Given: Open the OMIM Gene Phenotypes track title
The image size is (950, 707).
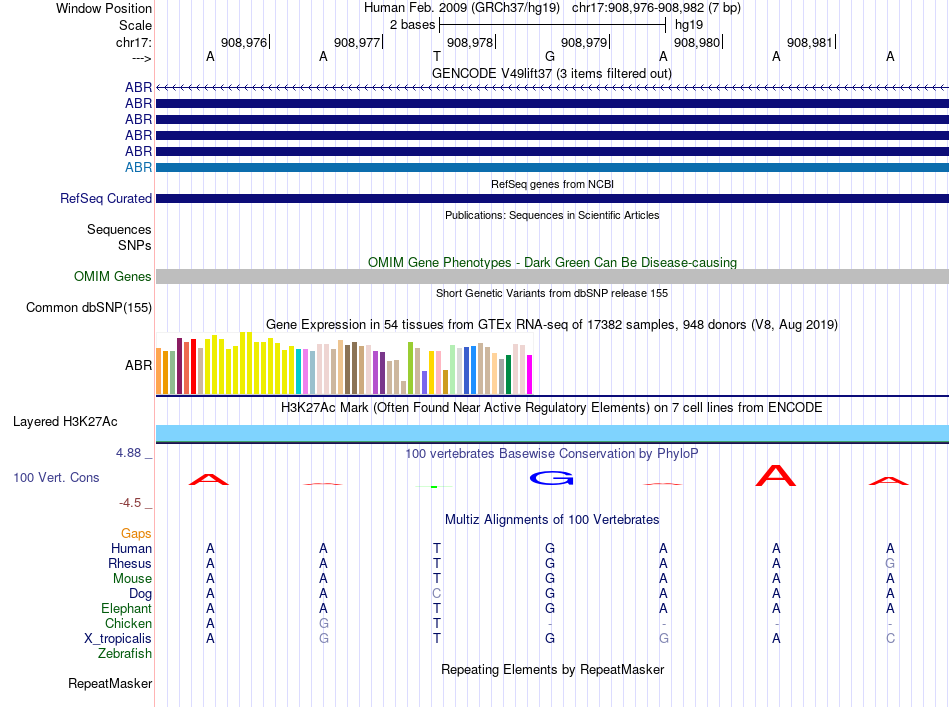Looking at the screenshot, I should [x=552, y=262].
